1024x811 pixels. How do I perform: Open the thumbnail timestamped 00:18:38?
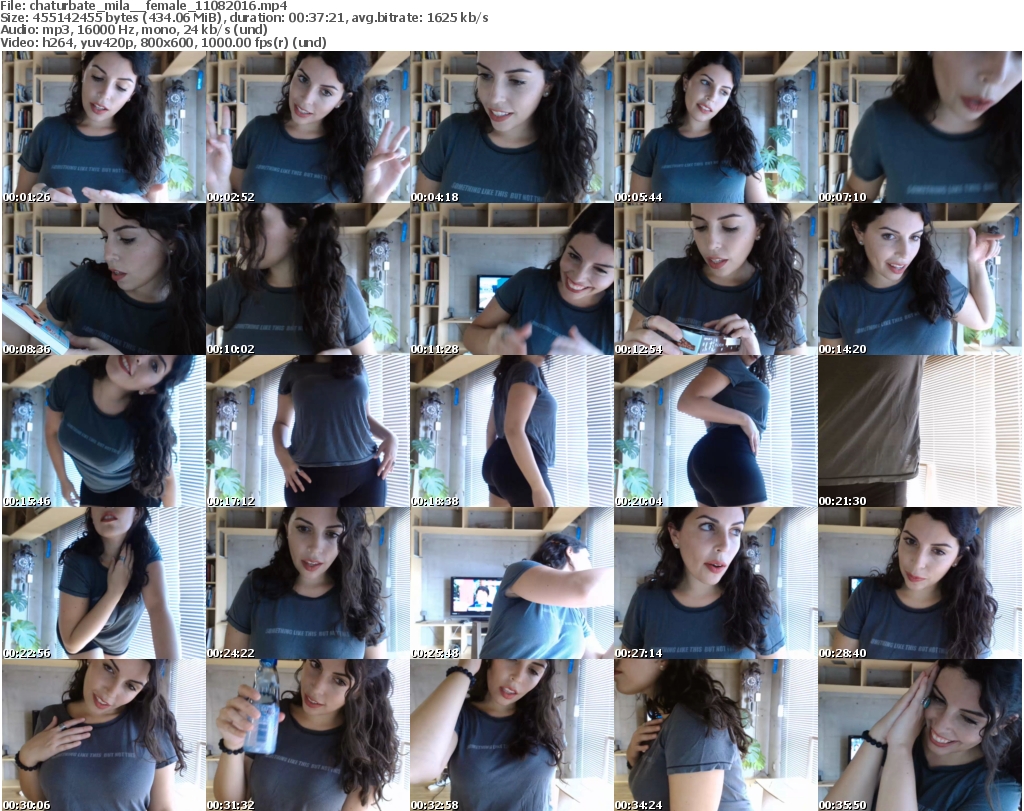pyautogui.click(x=511, y=431)
